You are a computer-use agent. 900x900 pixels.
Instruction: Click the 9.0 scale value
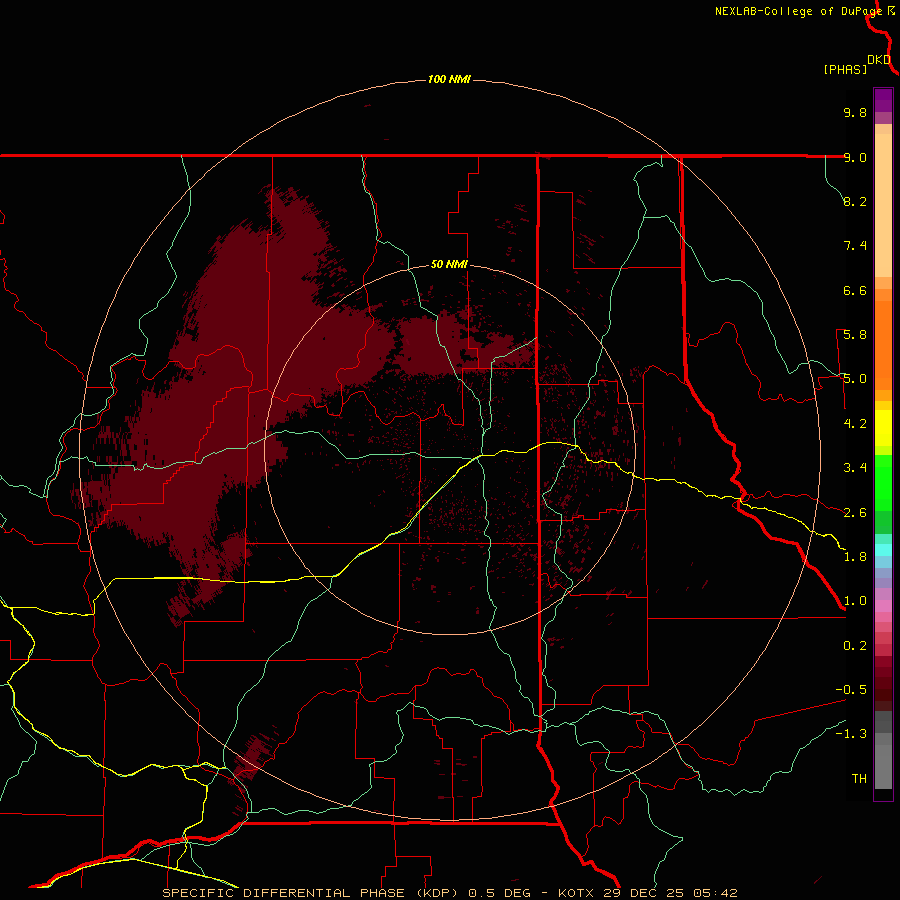855,157
